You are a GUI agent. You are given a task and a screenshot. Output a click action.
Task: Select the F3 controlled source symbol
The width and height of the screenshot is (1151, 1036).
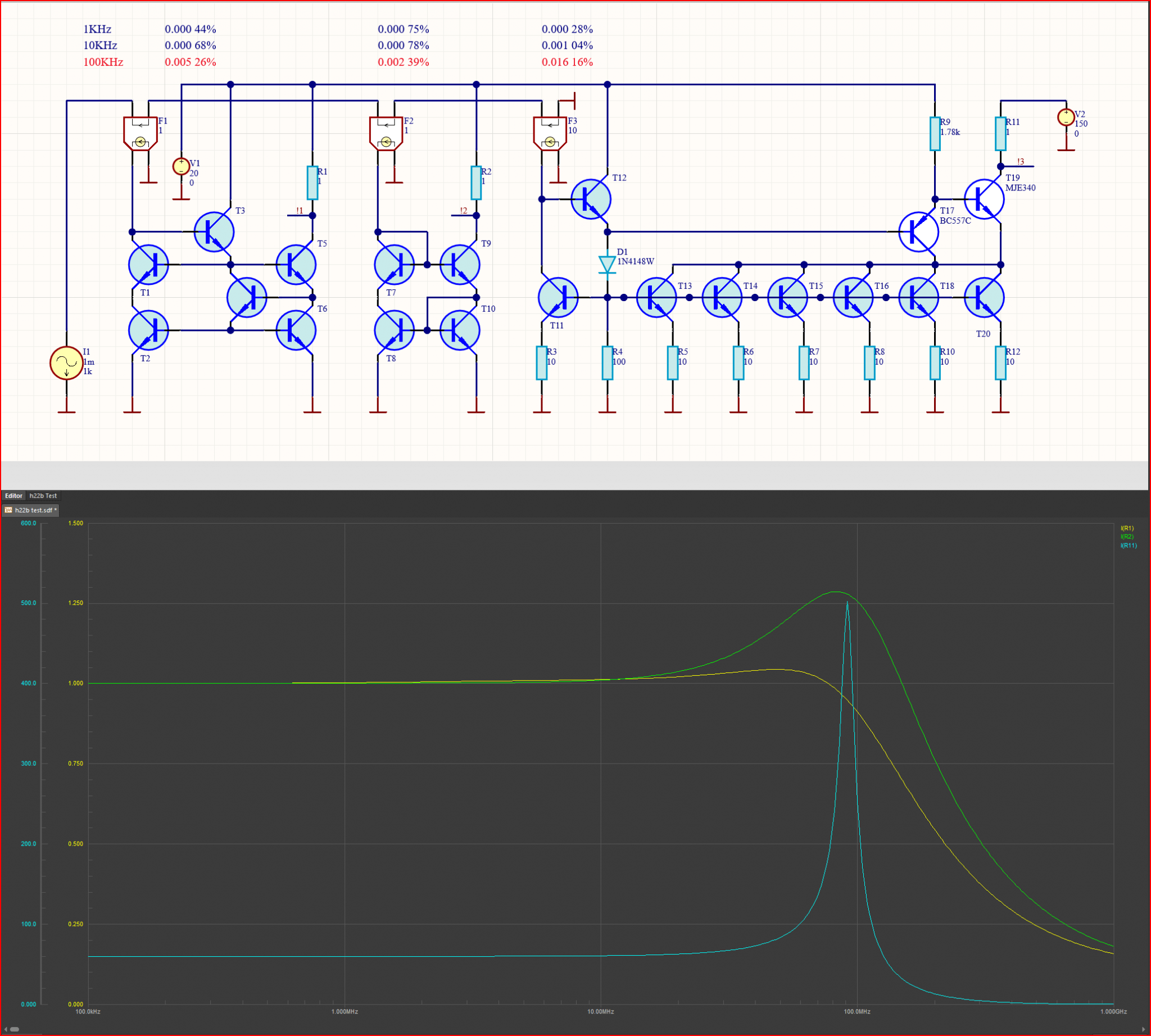[x=550, y=134]
